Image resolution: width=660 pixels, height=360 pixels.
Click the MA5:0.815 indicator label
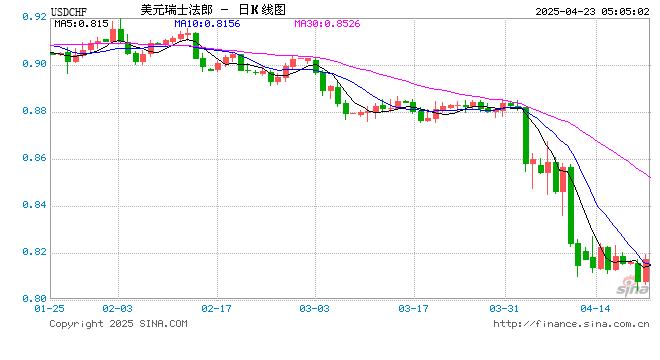coord(81,24)
